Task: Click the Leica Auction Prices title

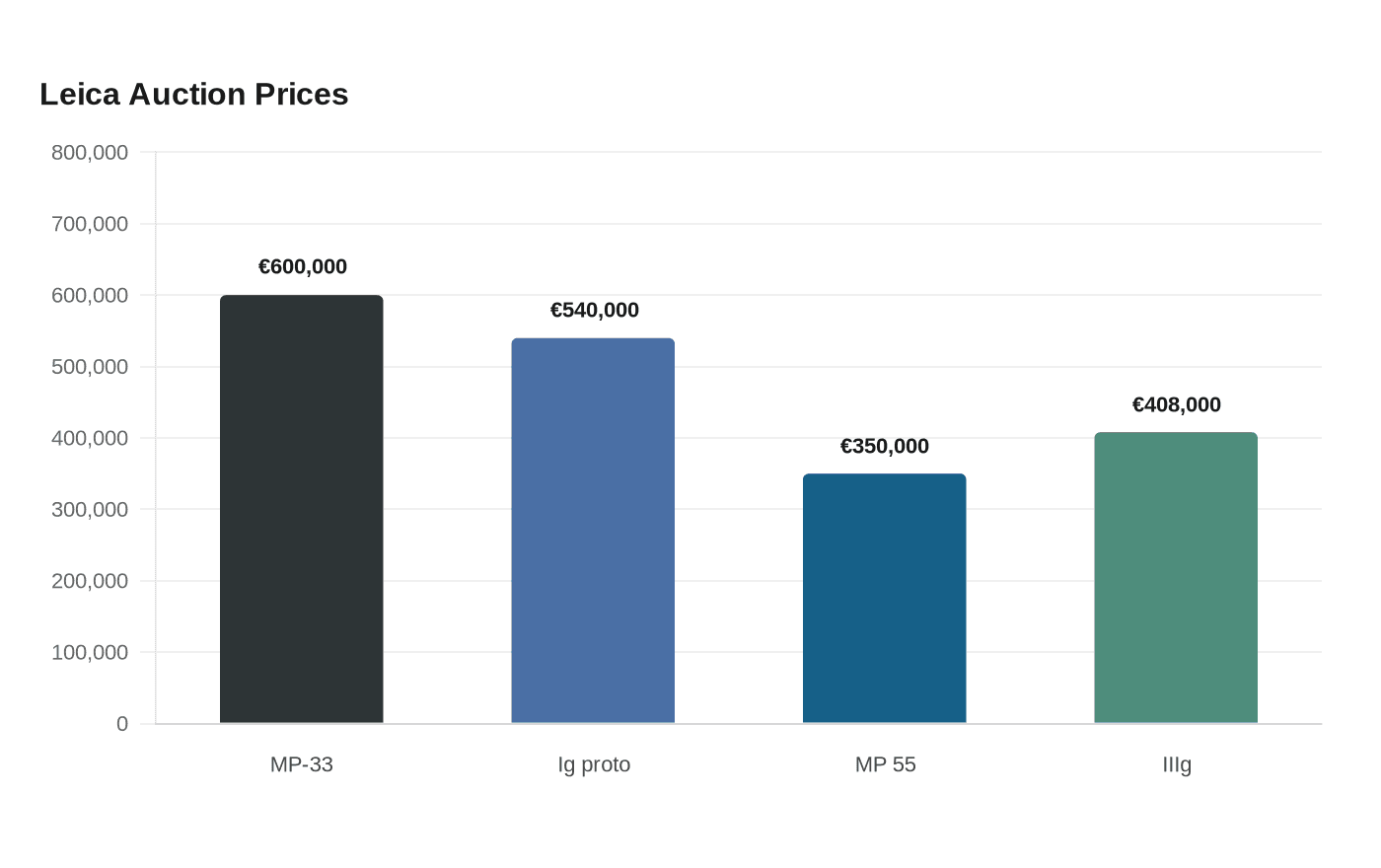Action: coord(194,95)
